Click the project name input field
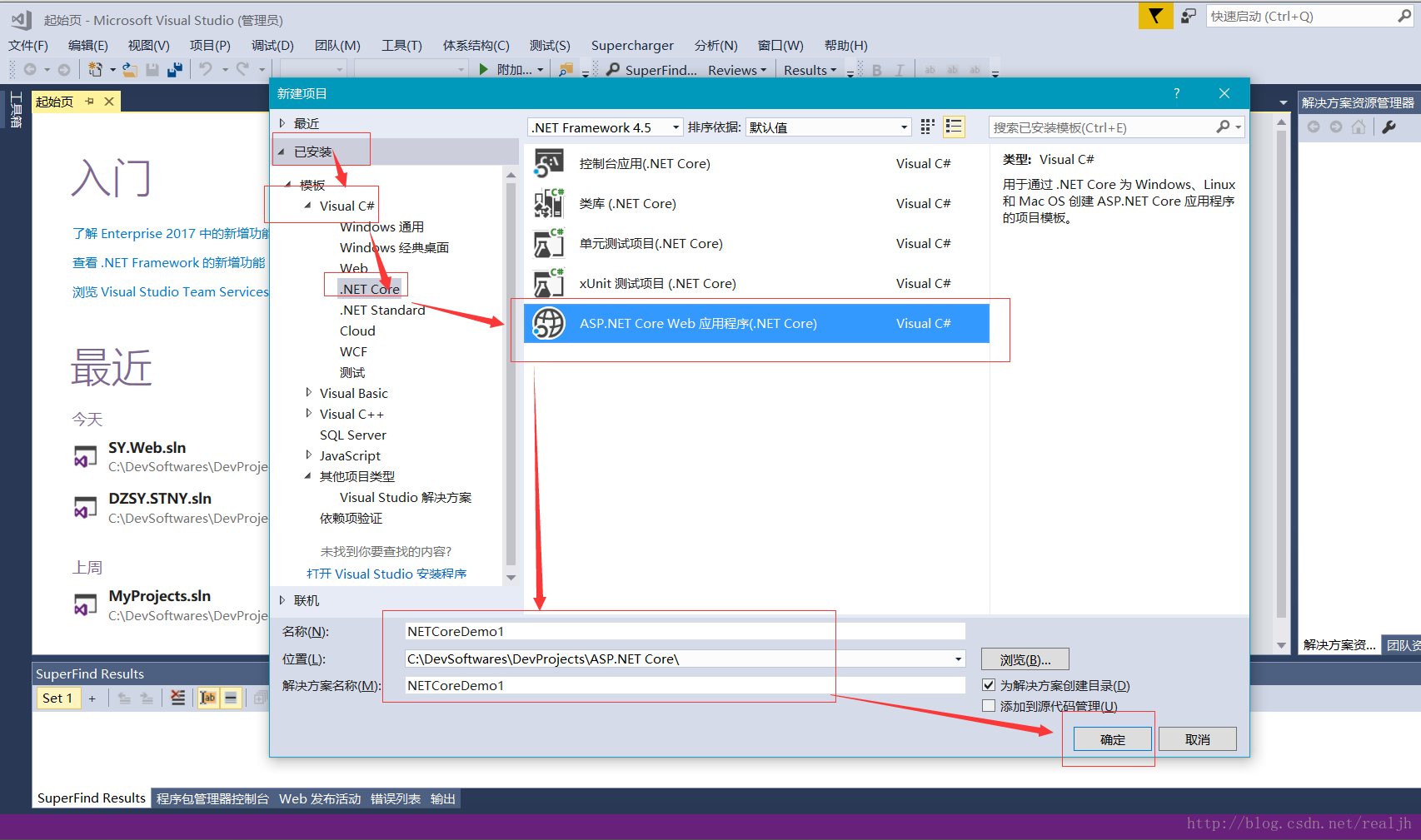 pyautogui.click(x=685, y=631)
